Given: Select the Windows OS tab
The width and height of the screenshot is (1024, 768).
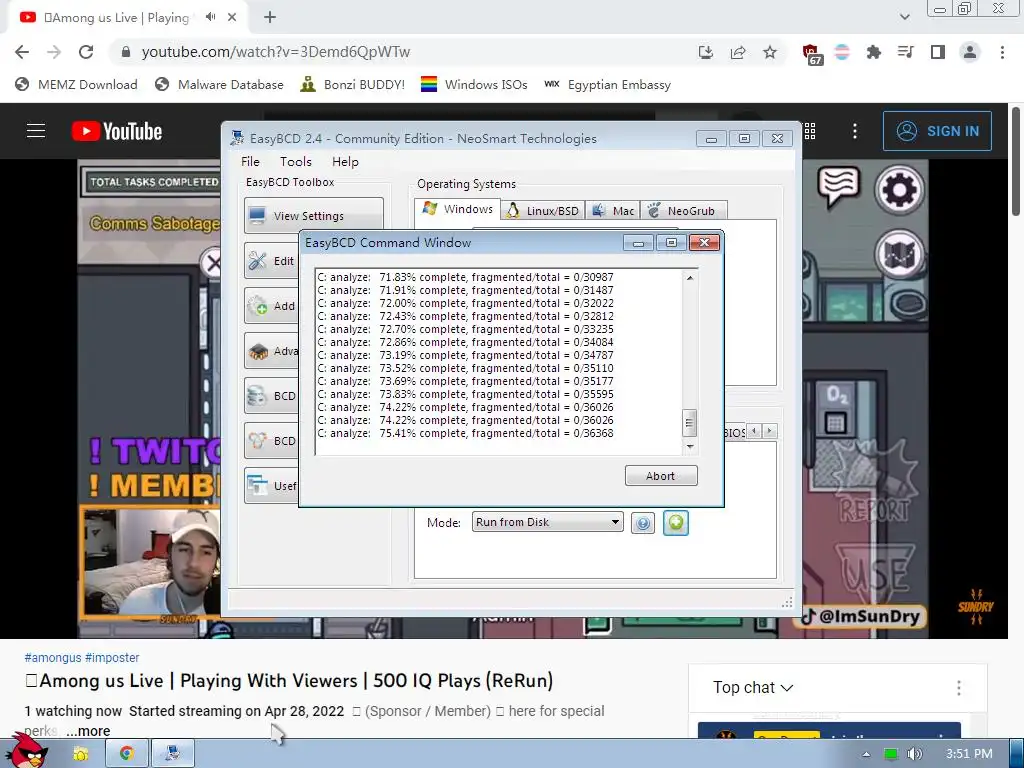Looking at the screenshot, I should [458, 209].
